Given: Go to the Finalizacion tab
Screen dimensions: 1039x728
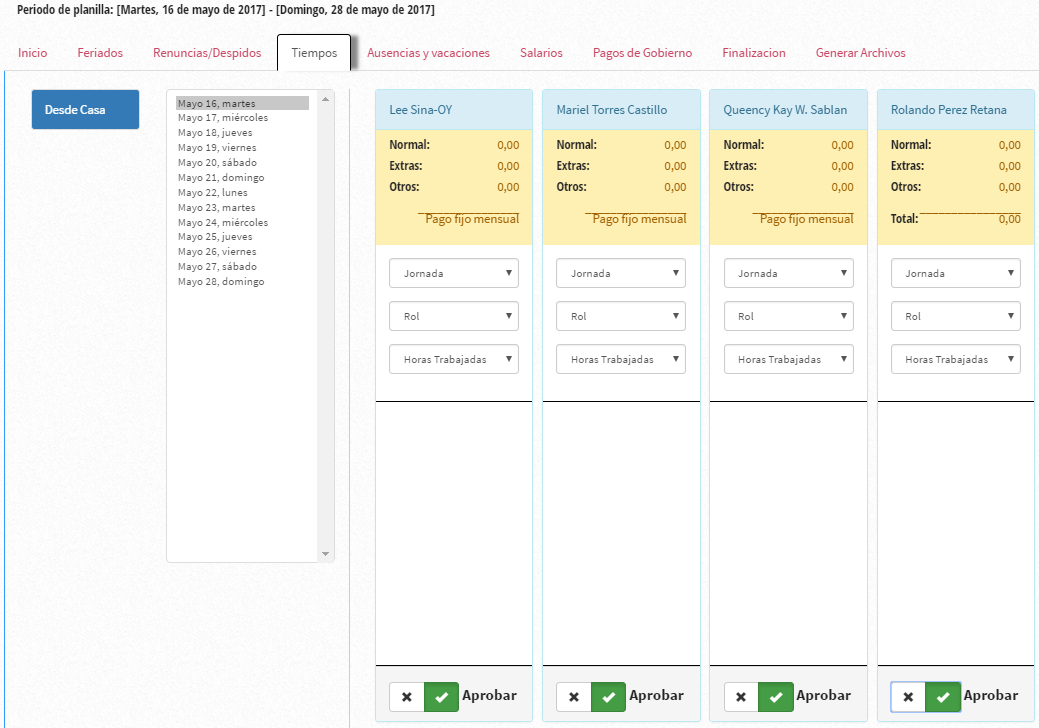Looking at the screenshot, I should click(753, 53).
